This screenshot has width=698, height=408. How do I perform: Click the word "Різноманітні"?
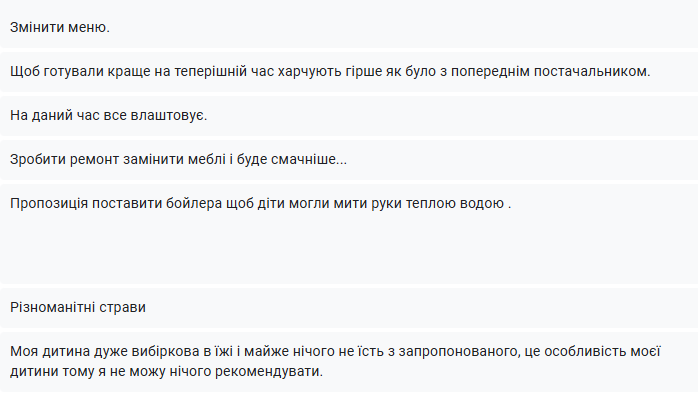click(55, 306)
